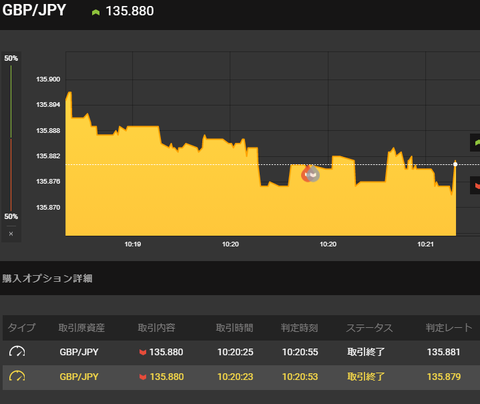Click the 10:21 time axis label
480x404 pixels.
[x=426, y=244]
